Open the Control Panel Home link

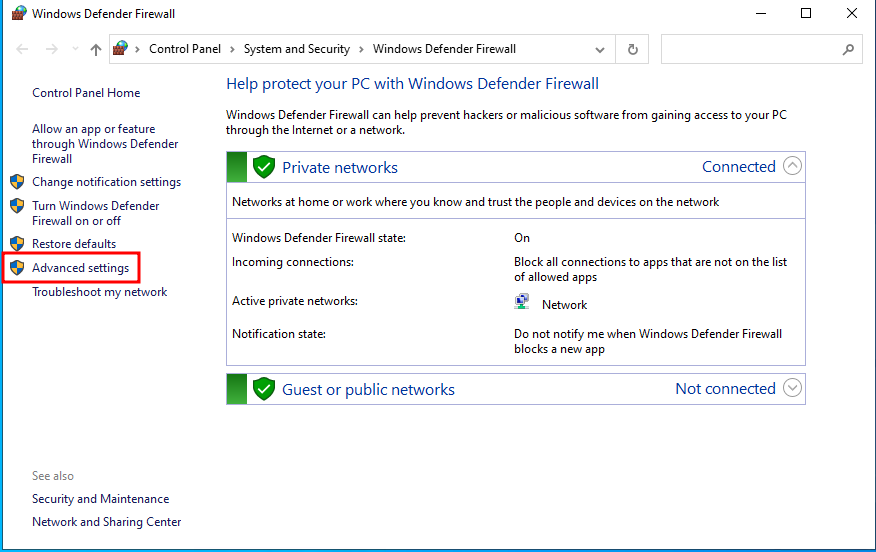pos(86,93)
